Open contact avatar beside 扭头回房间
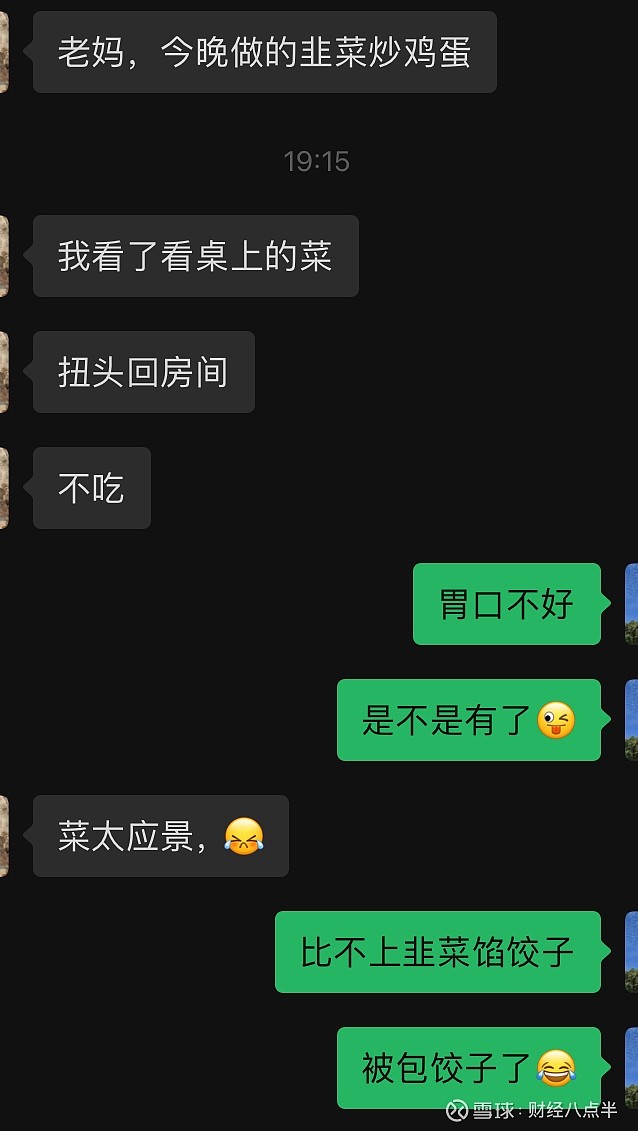This screenshot has height=1131, width=638. [4, 372]
